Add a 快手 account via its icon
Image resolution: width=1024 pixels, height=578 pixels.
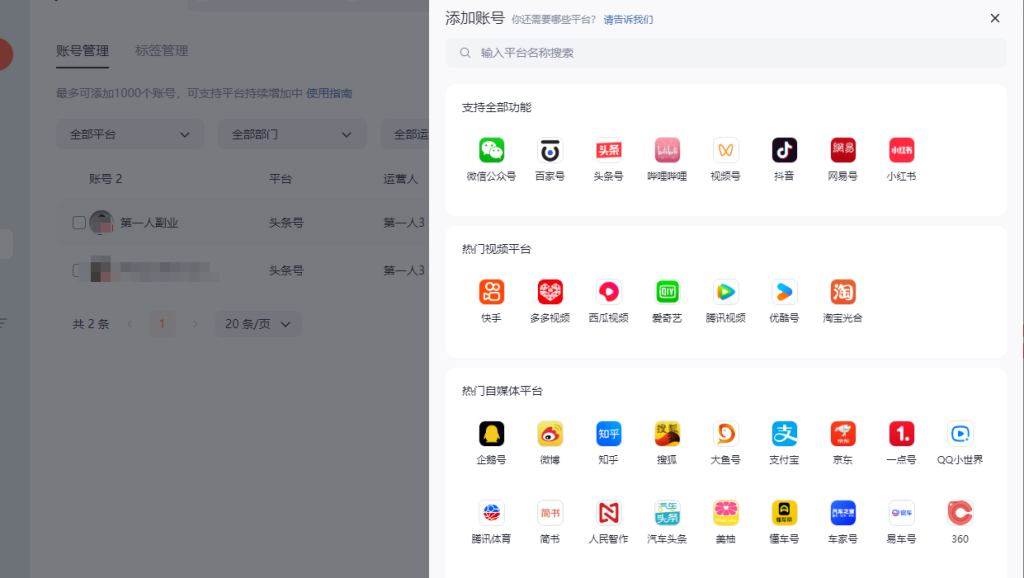click(x=491, y=292)
